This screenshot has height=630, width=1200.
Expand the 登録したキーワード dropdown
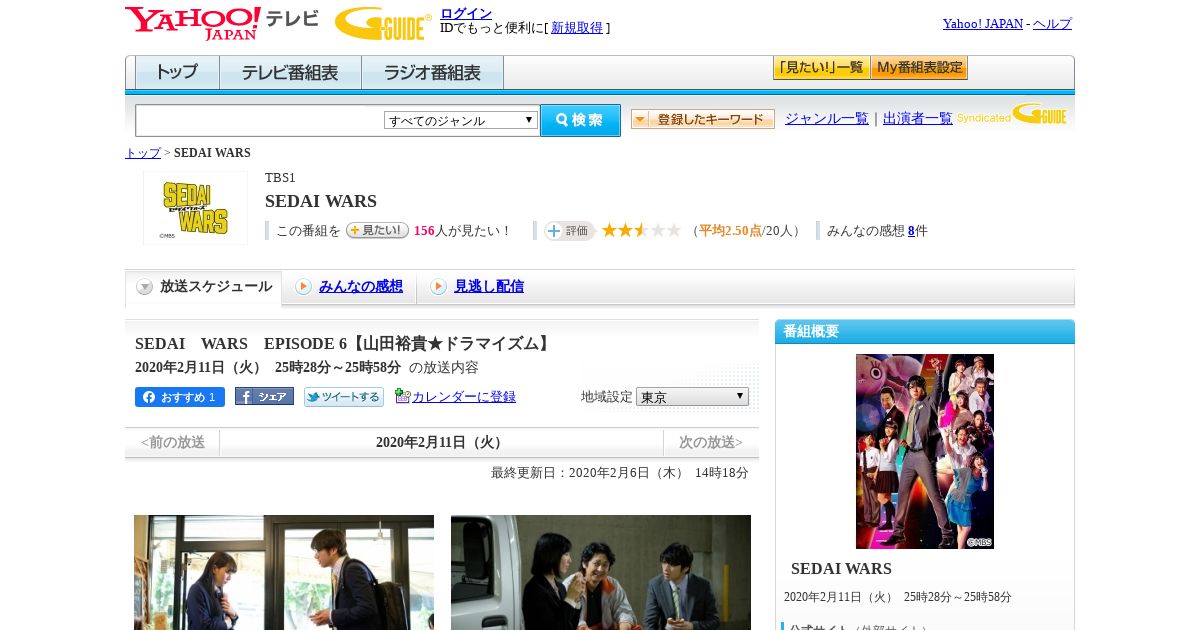(703, 119)
